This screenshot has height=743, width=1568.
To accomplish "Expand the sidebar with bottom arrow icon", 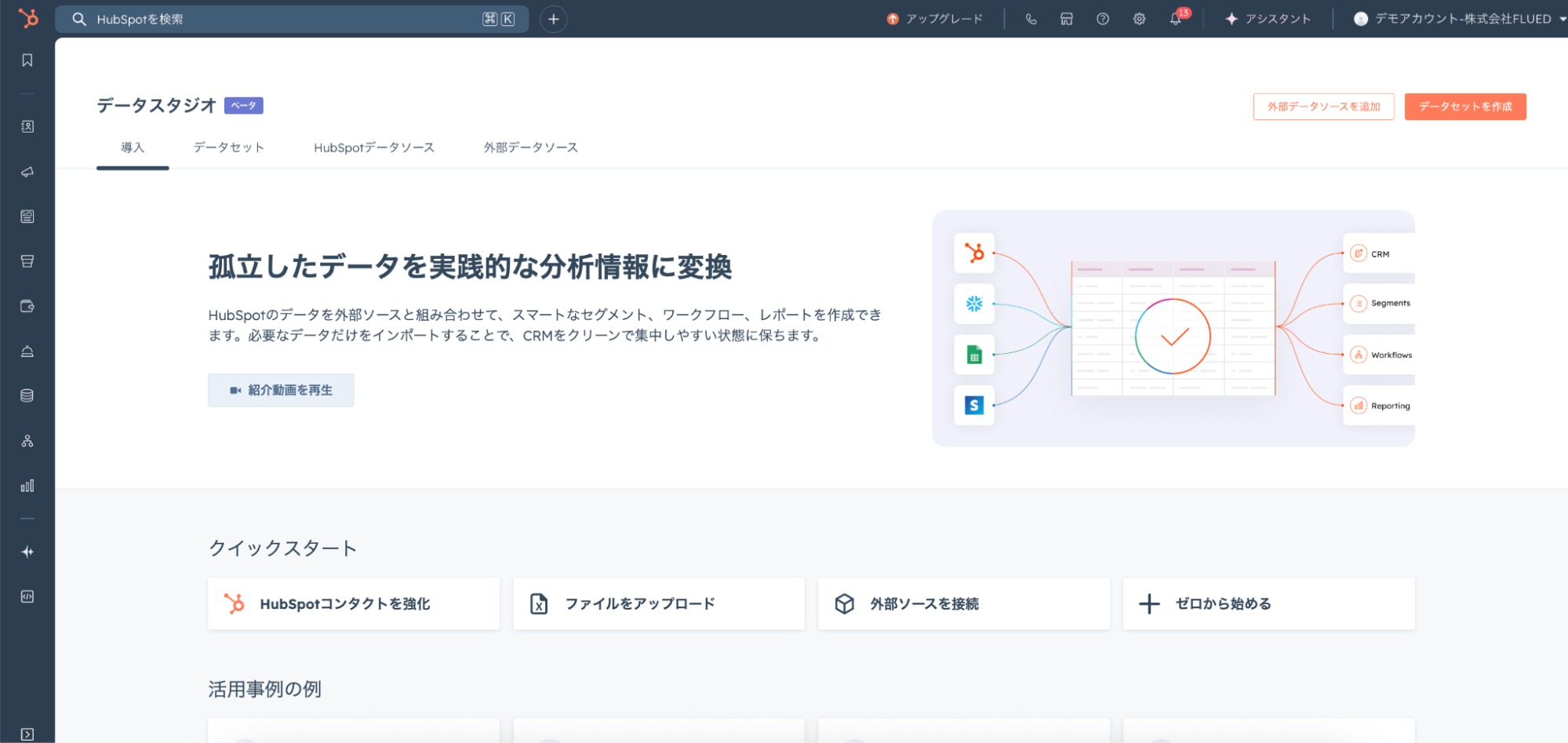I will click(x=27, y=734).
